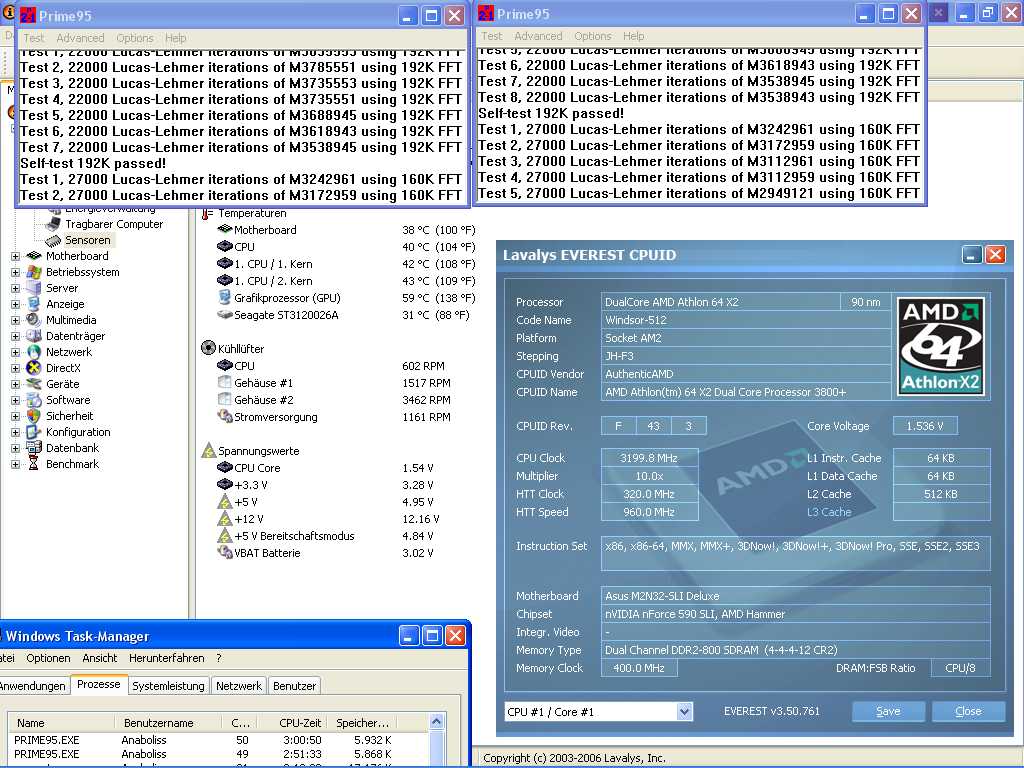Select second PRIME95.EXE process with 2:51:33 time
Viewport: 1024px width, 768px height.
click(217, 754)
